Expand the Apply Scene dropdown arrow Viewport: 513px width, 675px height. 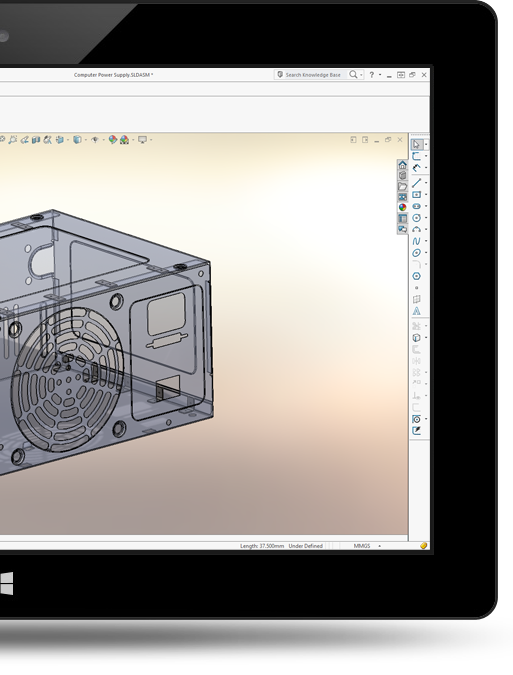(x=133, y=139)
